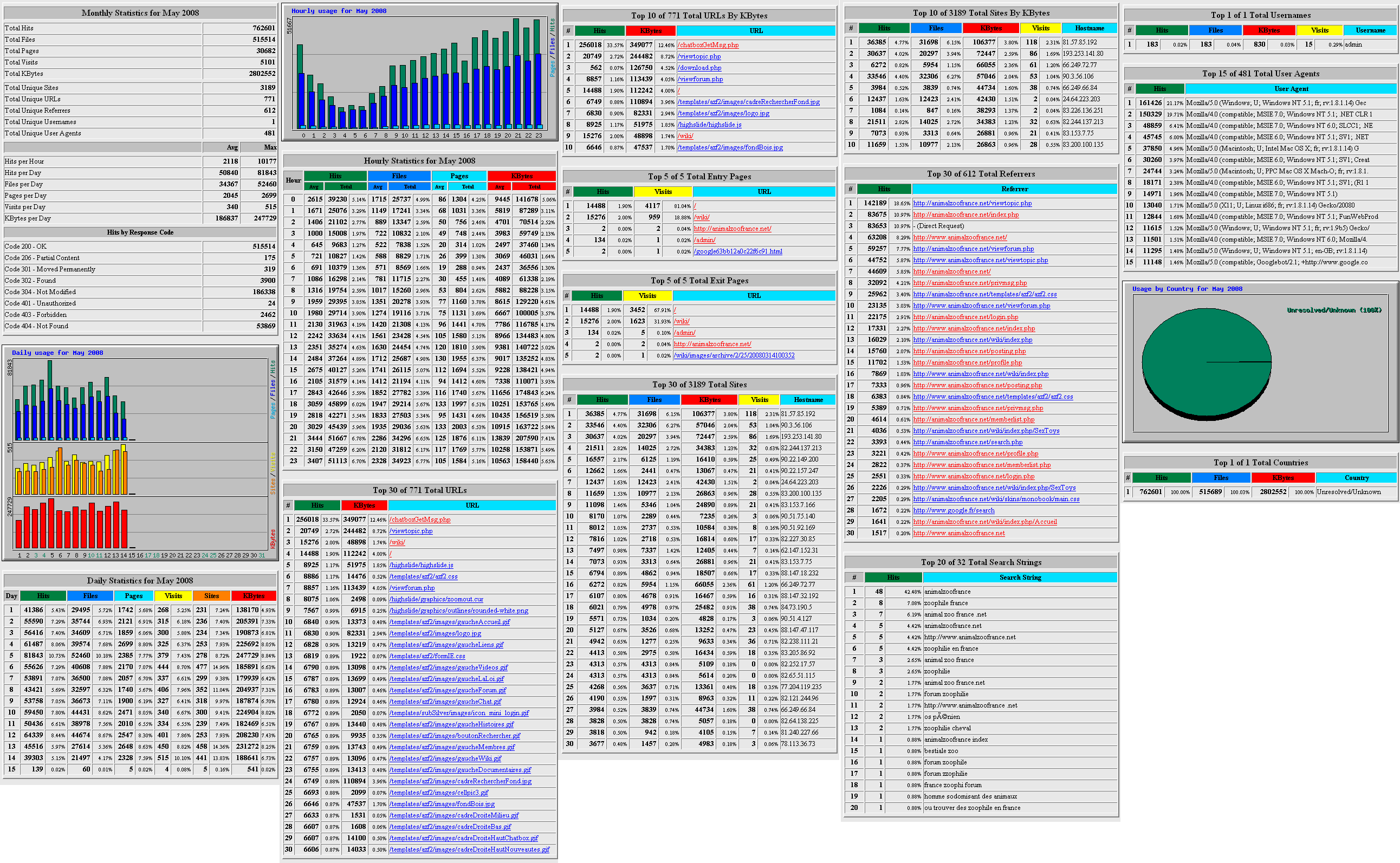Click the green Hits header in Top 30 Referrers
1400x863 pixels.
tap(884, 189)
